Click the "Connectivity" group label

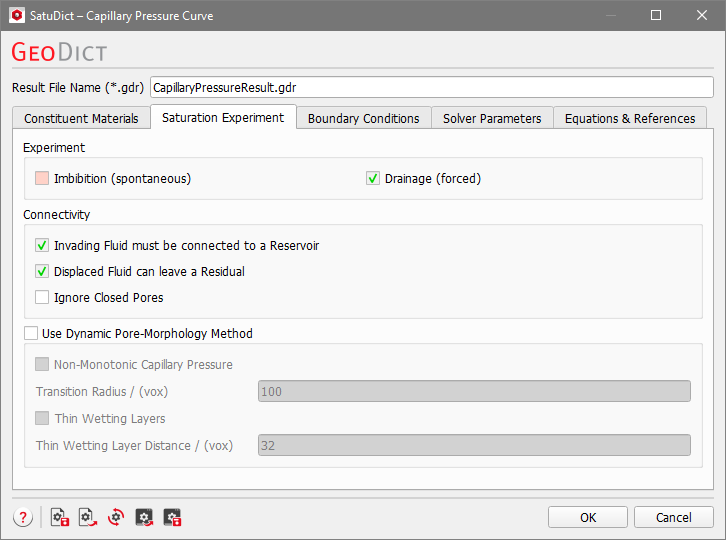coord(56,214)
